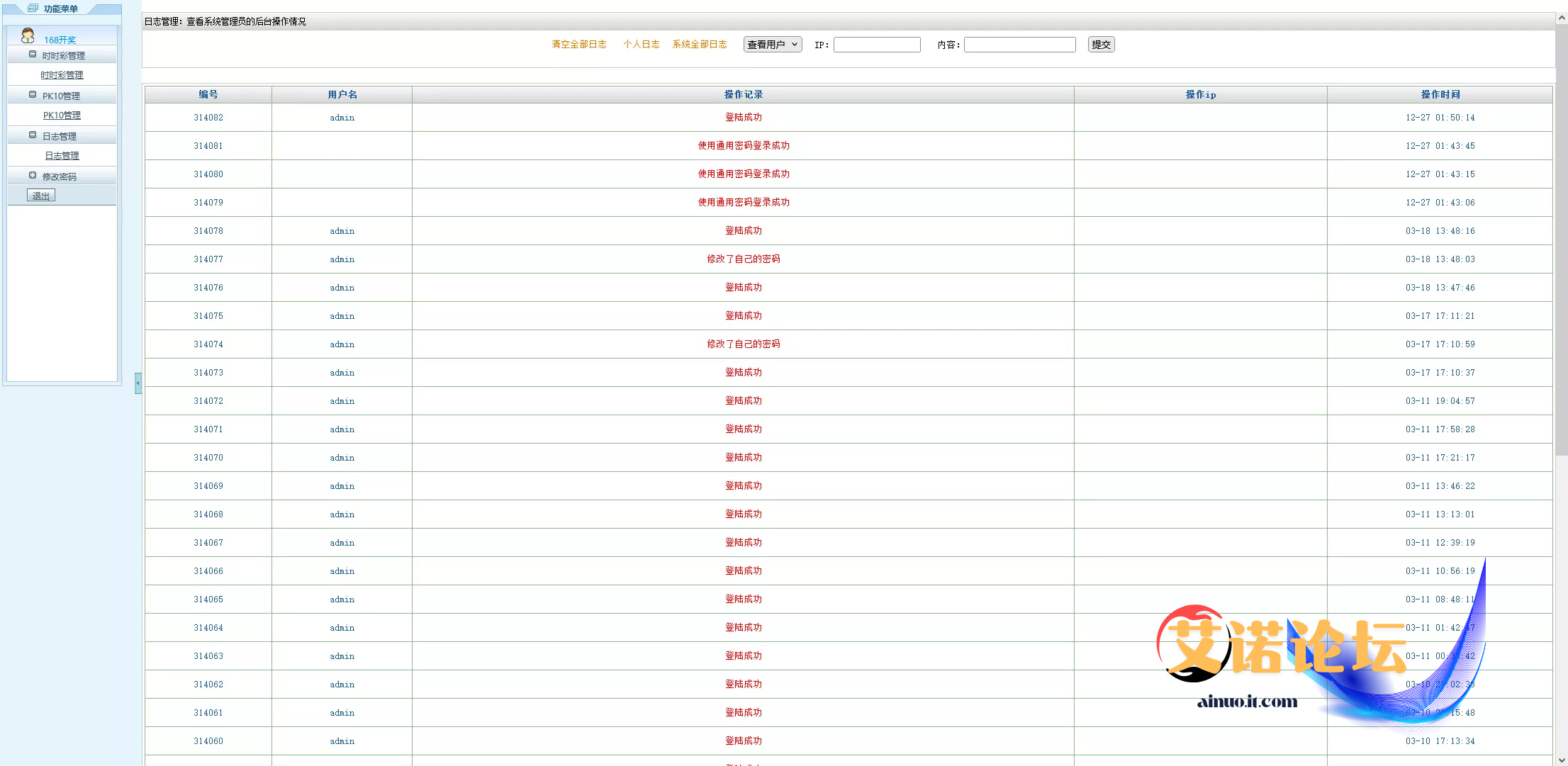
Task: Show 个人日志 personal logs
Action: coord(641,45)
